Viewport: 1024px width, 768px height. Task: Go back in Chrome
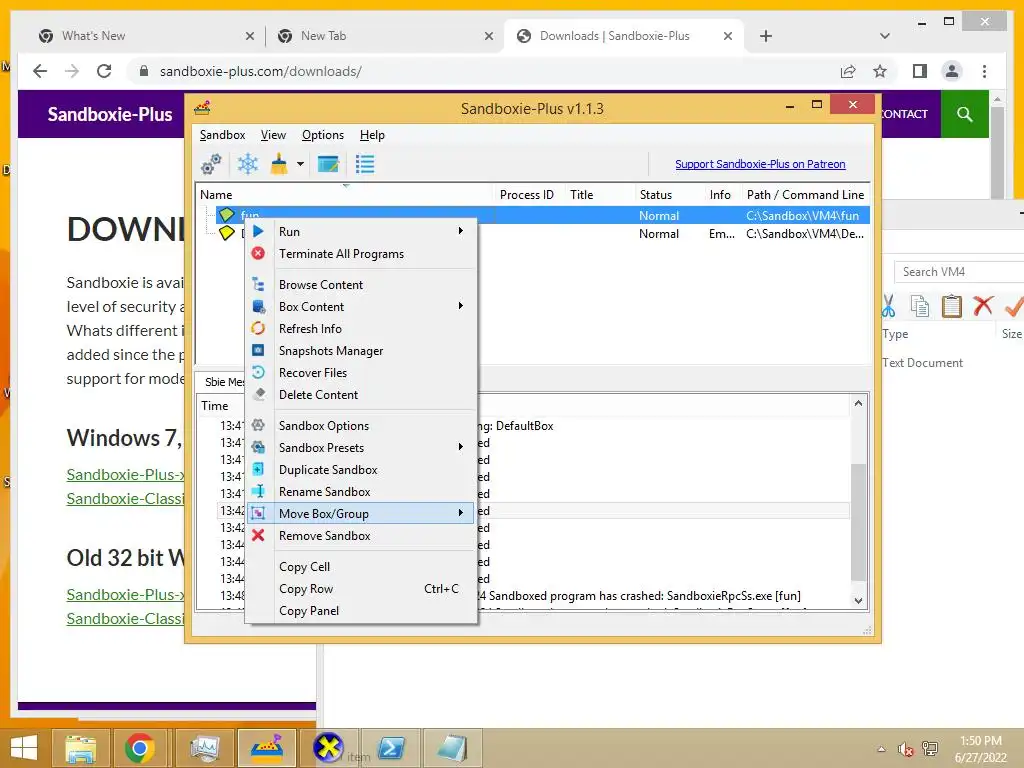pos(40,71)
